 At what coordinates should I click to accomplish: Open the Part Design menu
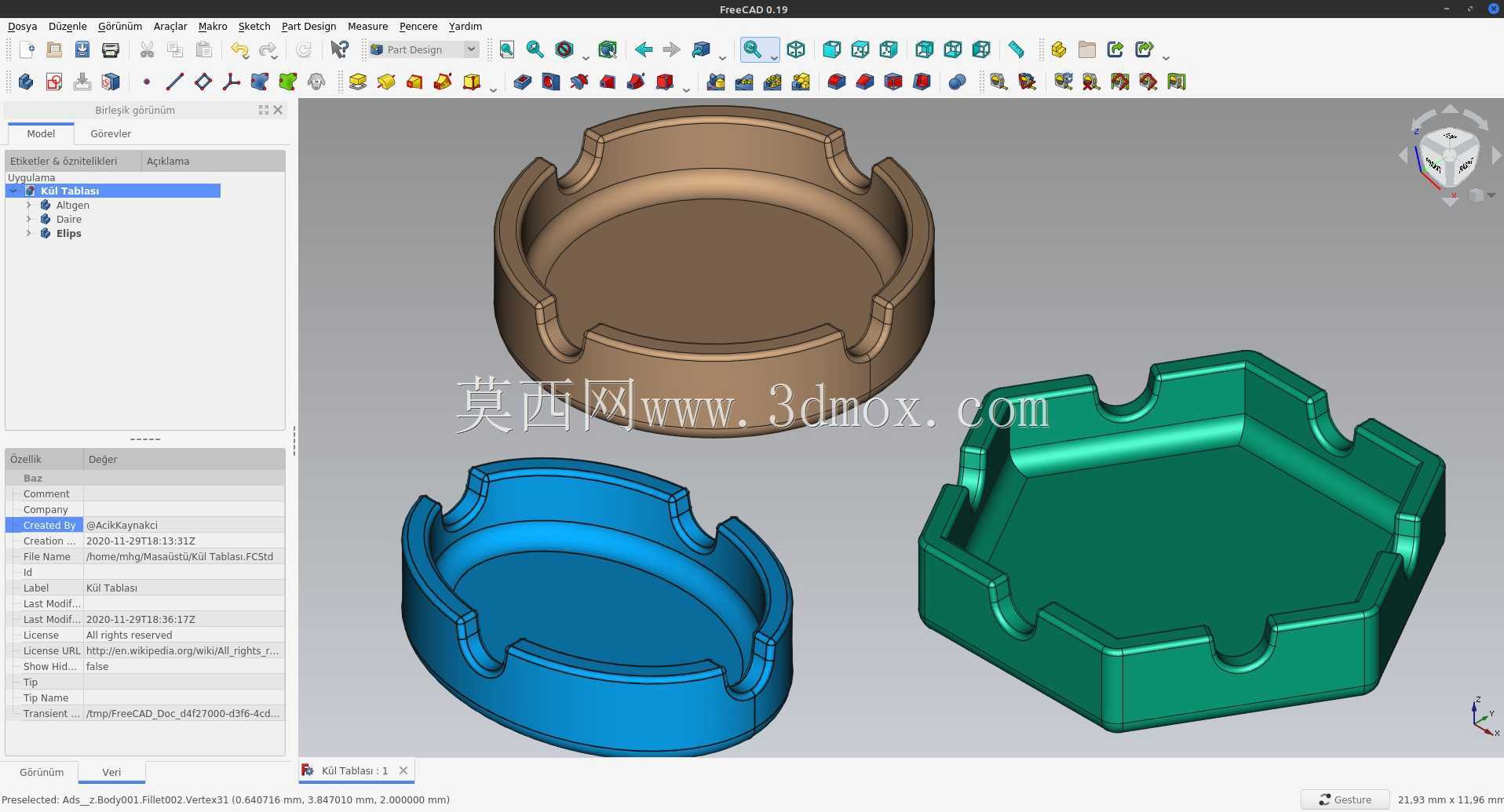(x=308, y=27)
